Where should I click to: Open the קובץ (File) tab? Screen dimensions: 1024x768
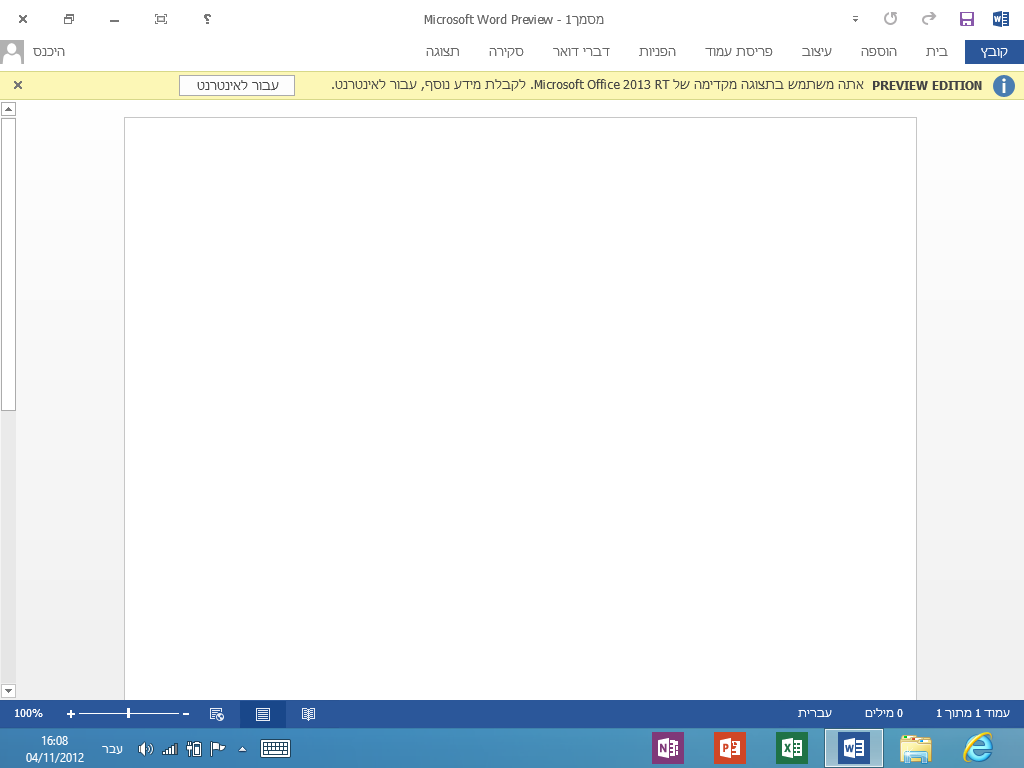994,51
